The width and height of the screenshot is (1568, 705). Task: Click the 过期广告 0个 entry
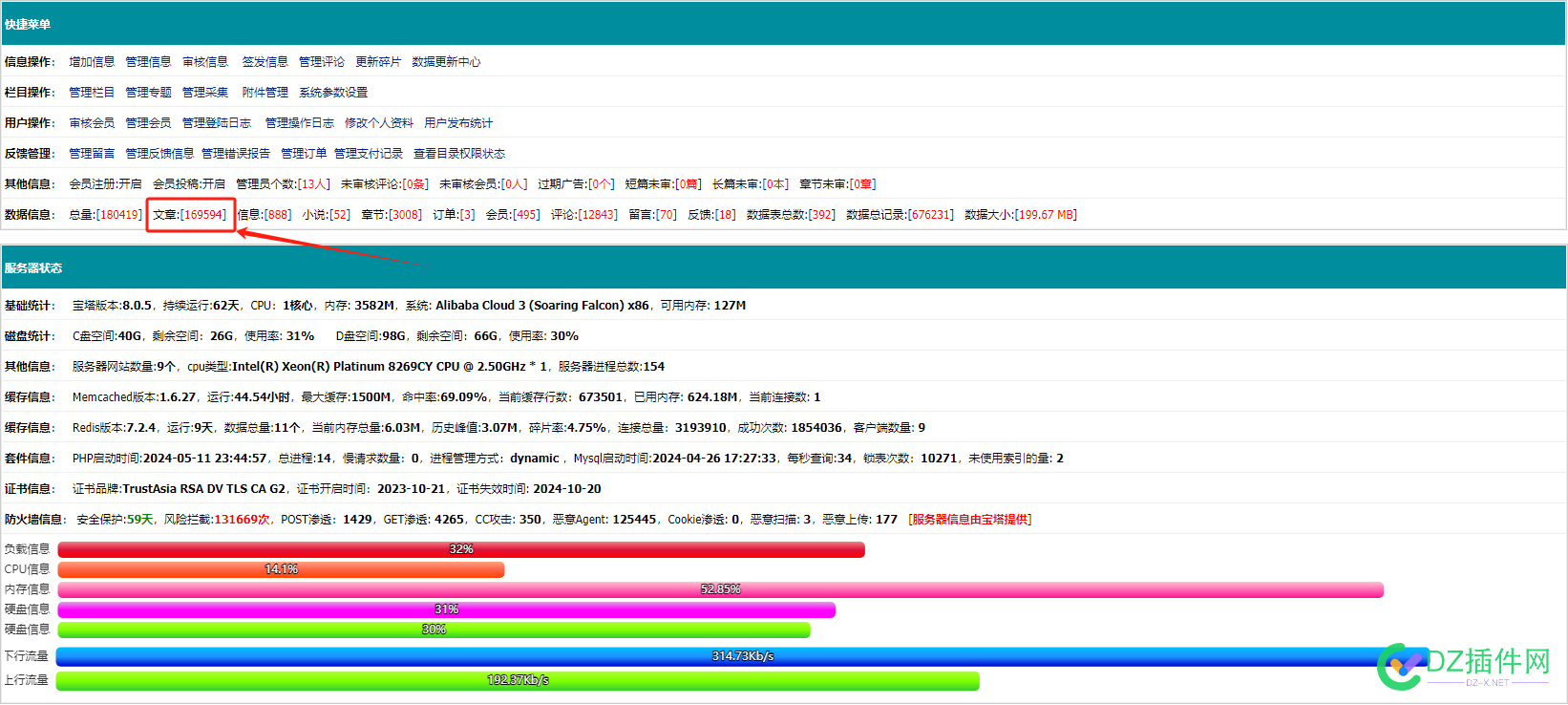tap(576, 184)
